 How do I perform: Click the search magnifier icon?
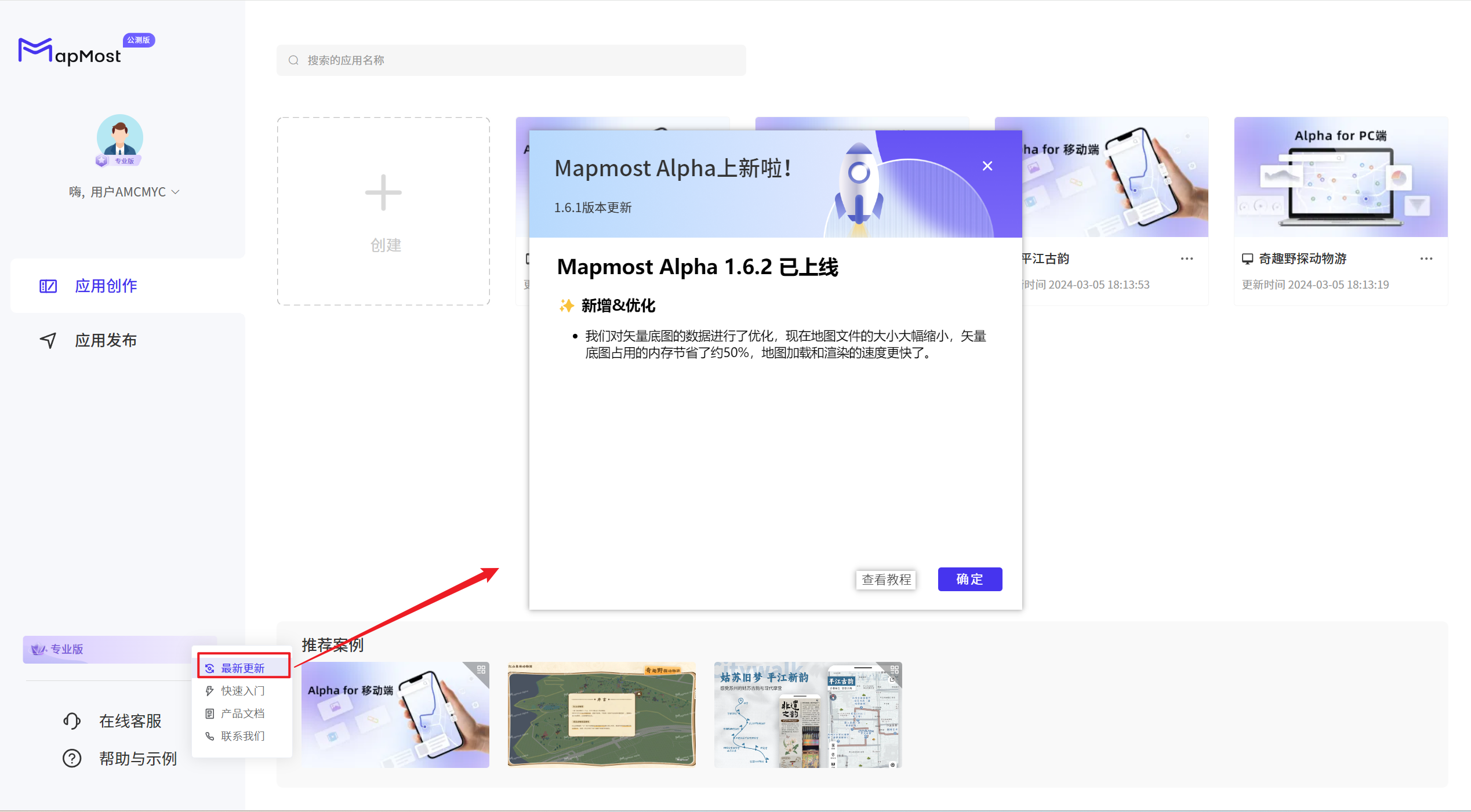pos(293,60)
